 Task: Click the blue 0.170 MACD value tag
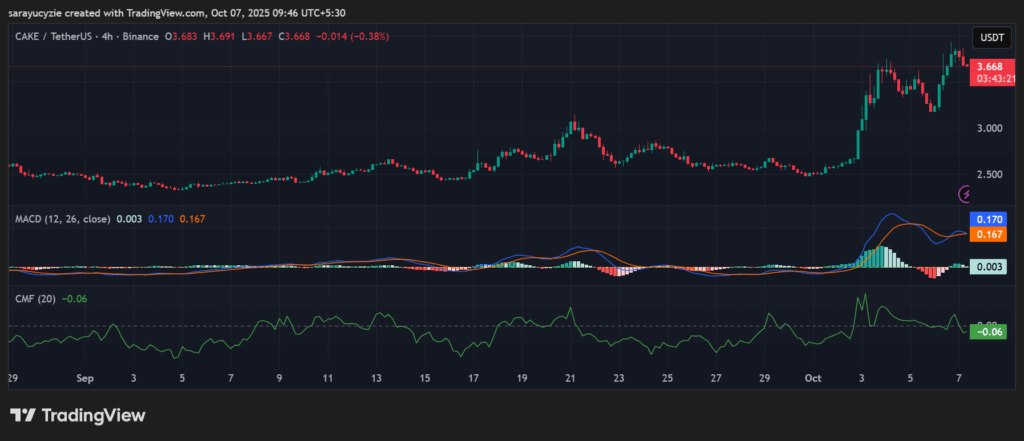pyautogui.click(x=989, y=218)
